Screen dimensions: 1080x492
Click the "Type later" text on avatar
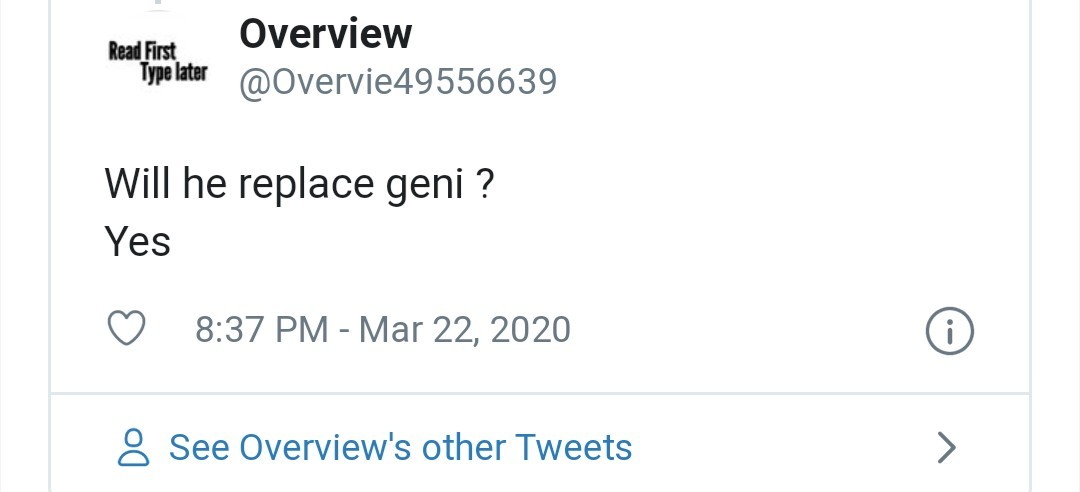[x=173, y=73]
